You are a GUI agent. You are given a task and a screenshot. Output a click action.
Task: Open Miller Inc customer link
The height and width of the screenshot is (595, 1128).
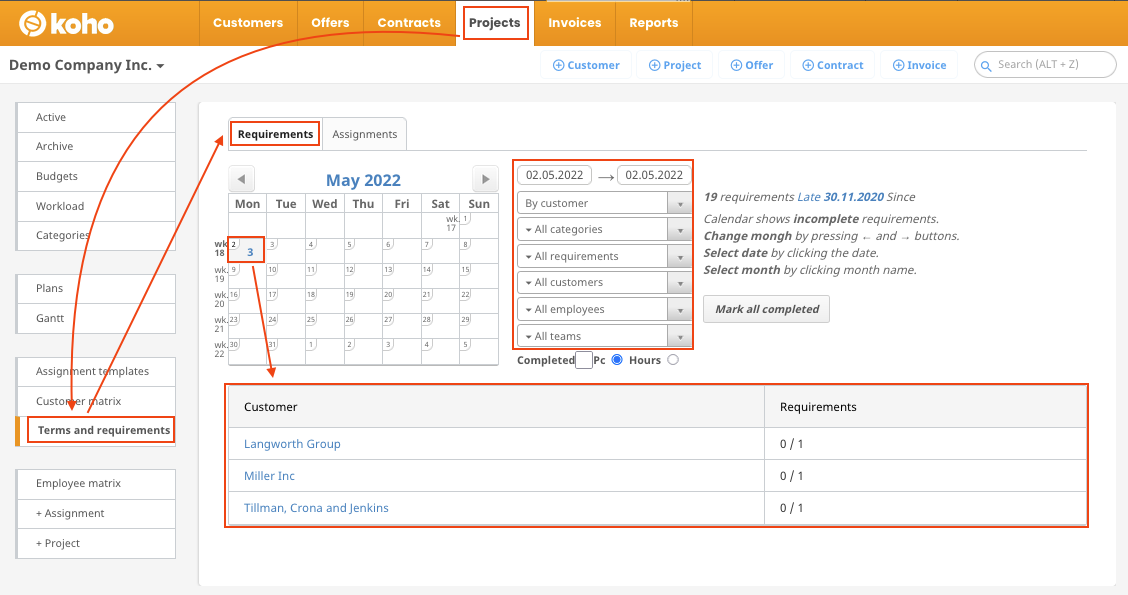(269, 476)
